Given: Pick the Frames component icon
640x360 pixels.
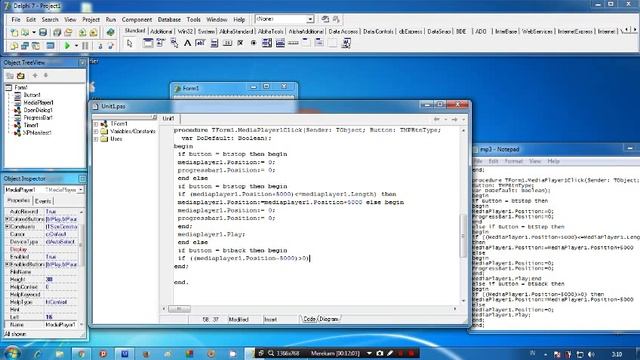Looking at the screenshot, I should coord(148,43).
